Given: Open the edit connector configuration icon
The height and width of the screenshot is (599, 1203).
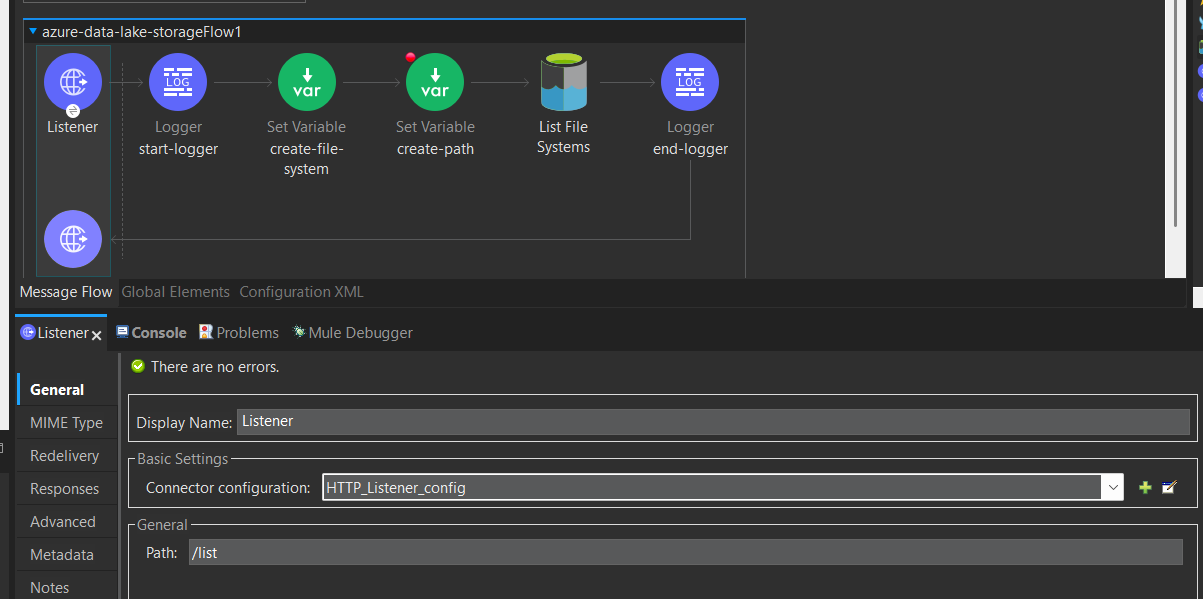Looking at the screenshot, I should click(x=1168, y=487).
